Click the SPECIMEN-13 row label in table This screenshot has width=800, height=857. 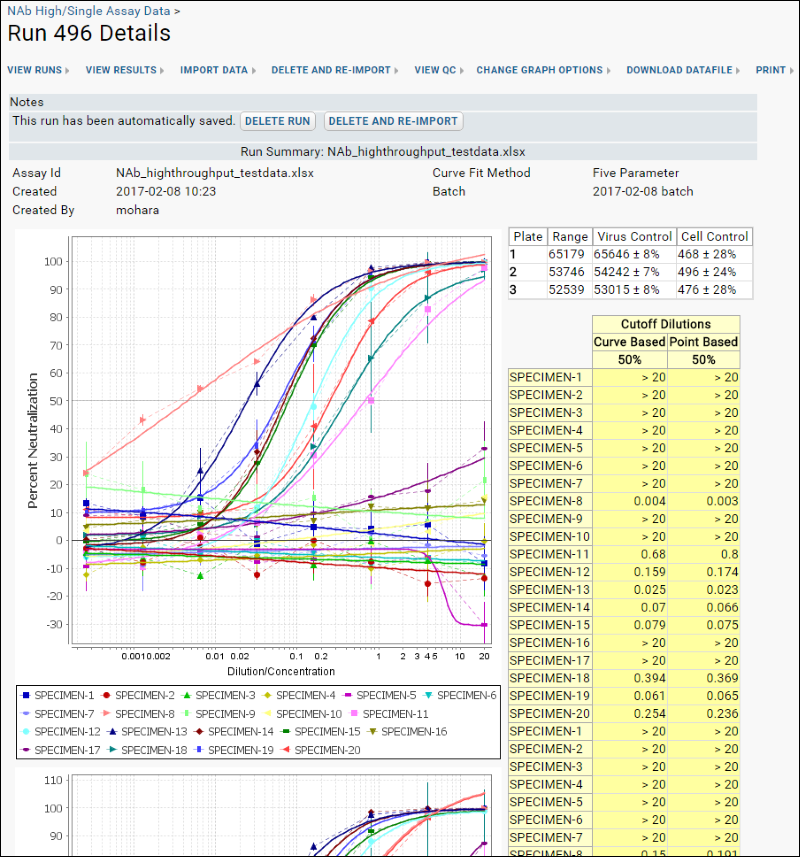[x=550, y=590]
